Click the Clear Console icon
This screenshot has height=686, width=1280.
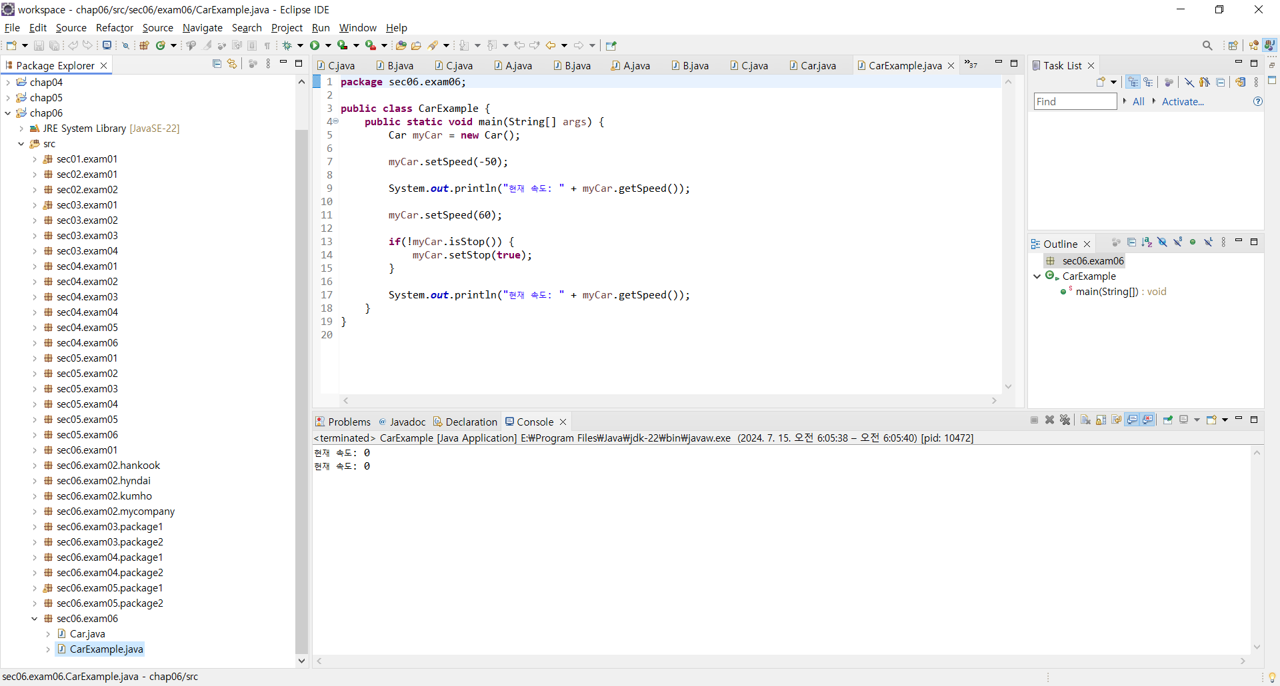(x=1085, y=420)
